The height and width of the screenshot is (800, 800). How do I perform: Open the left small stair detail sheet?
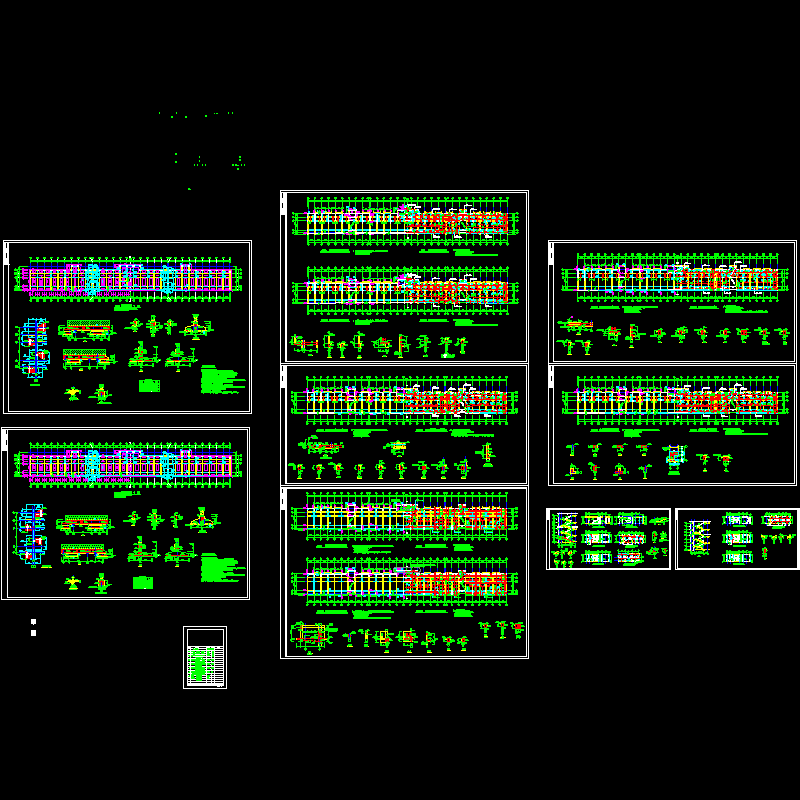click(x=608, y=539)
